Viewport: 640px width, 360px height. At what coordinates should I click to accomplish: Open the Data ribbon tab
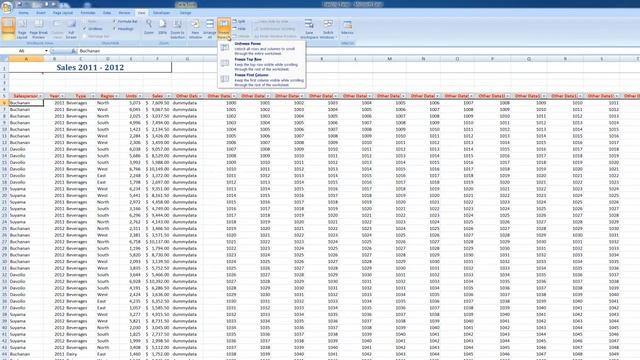point(107,13)
